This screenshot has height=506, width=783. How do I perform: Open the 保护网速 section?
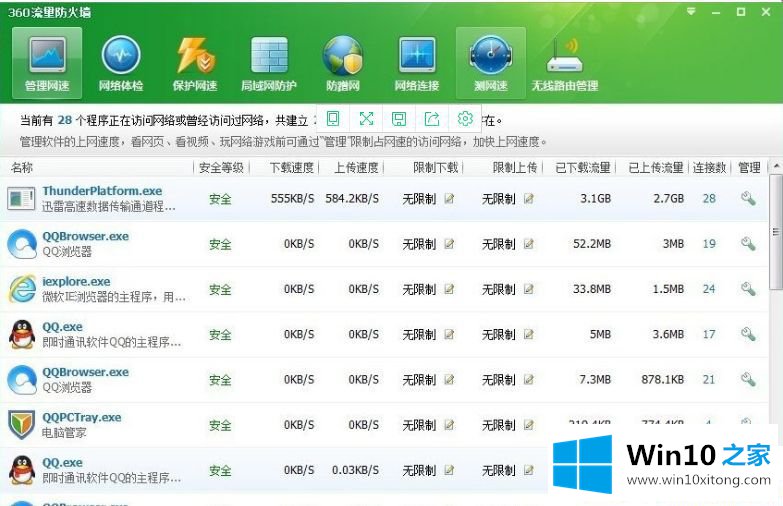(x=195, y=63)
